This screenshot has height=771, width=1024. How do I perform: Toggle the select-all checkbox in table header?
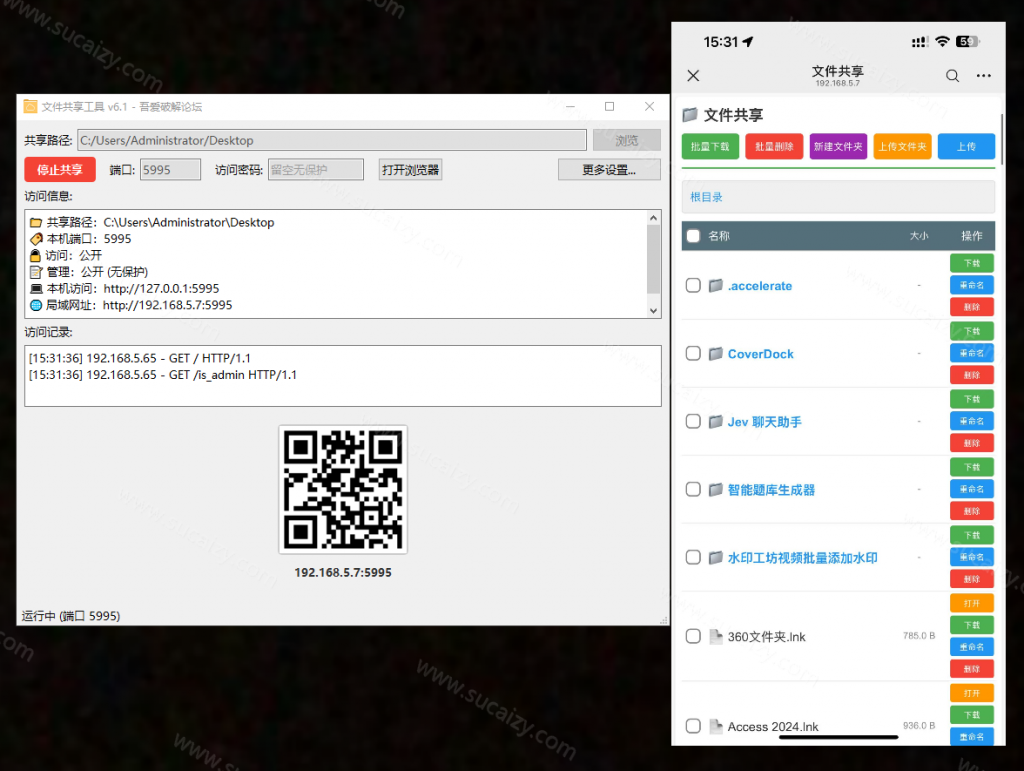pos(694,236)
